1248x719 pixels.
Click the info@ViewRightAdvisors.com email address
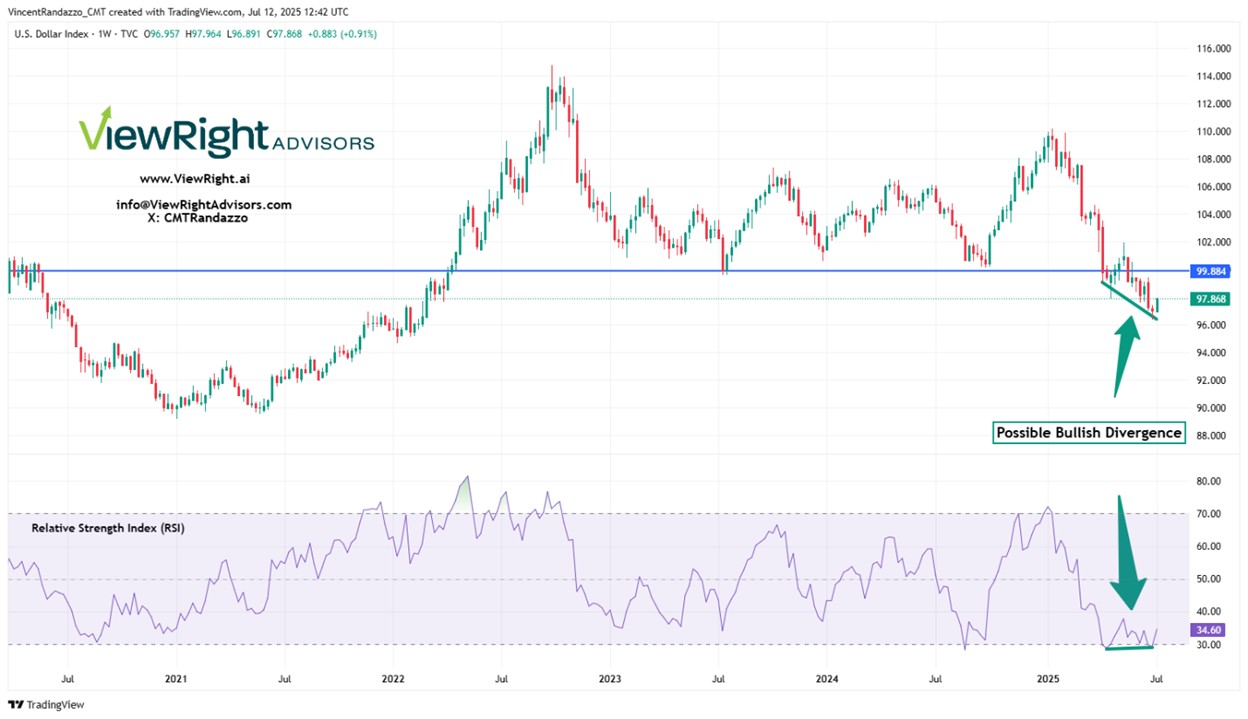click(204, 204)
